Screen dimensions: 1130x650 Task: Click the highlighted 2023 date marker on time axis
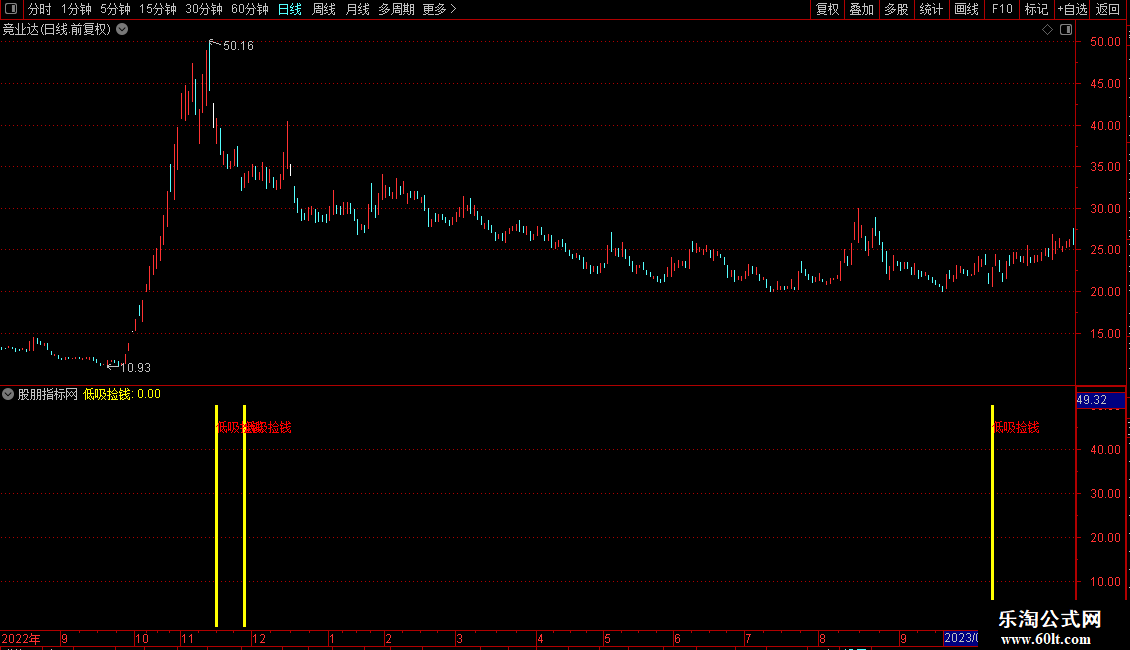961,638
